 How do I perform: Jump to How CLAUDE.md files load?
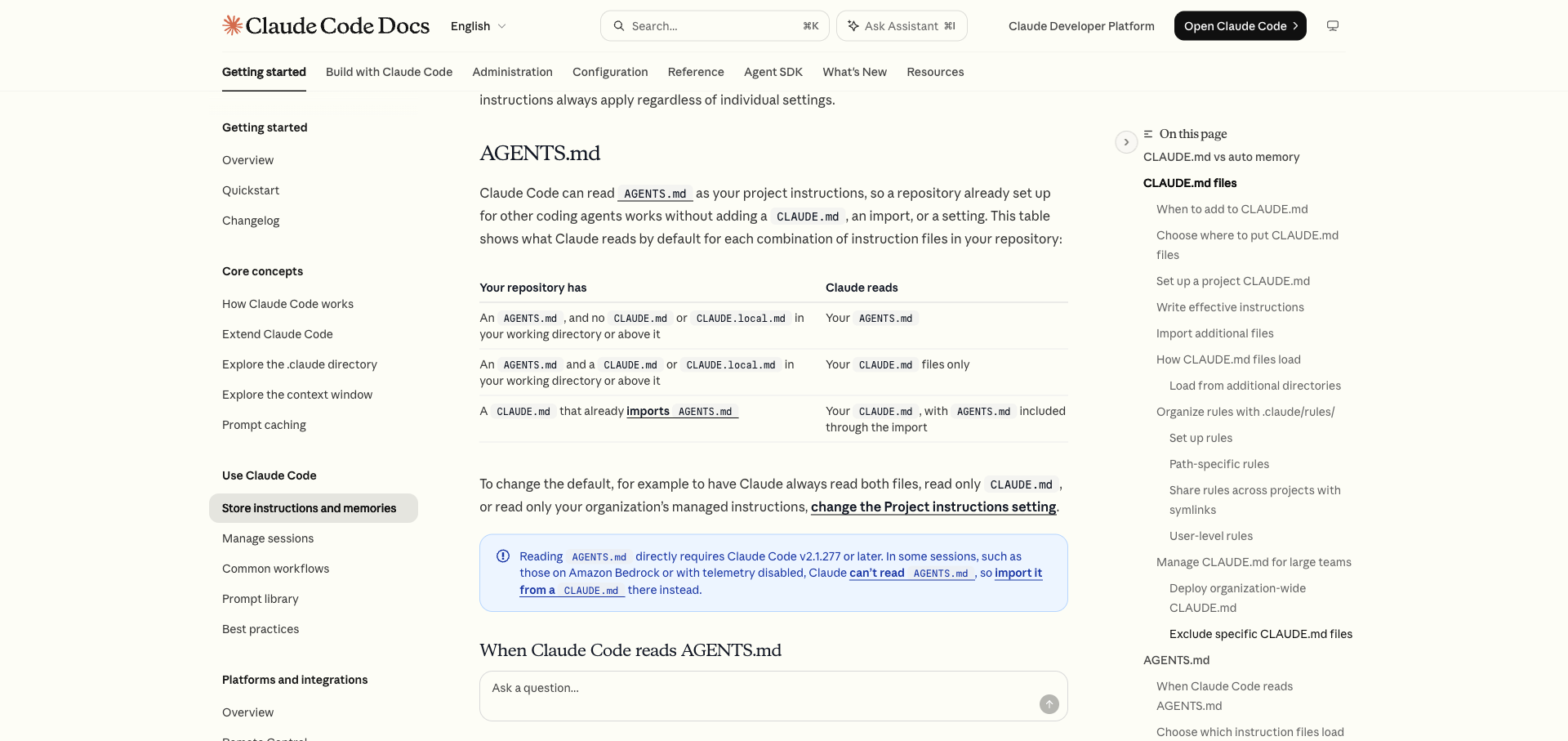point(1228,359)
